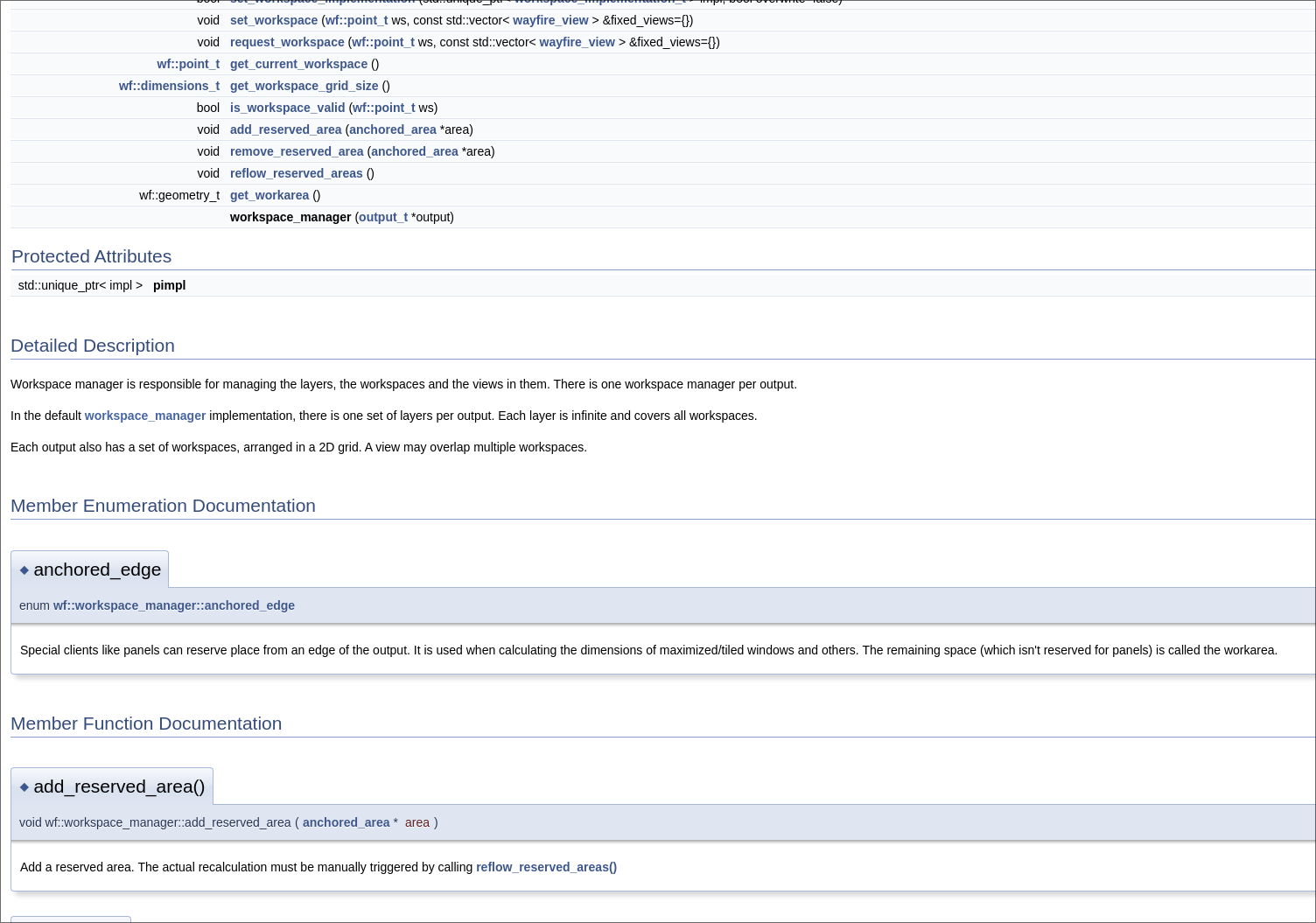Image resolution: width=1316 pixels, height=923 pixels.
Task: Select the is_workspace_valid function link
Action: [287, 108]
